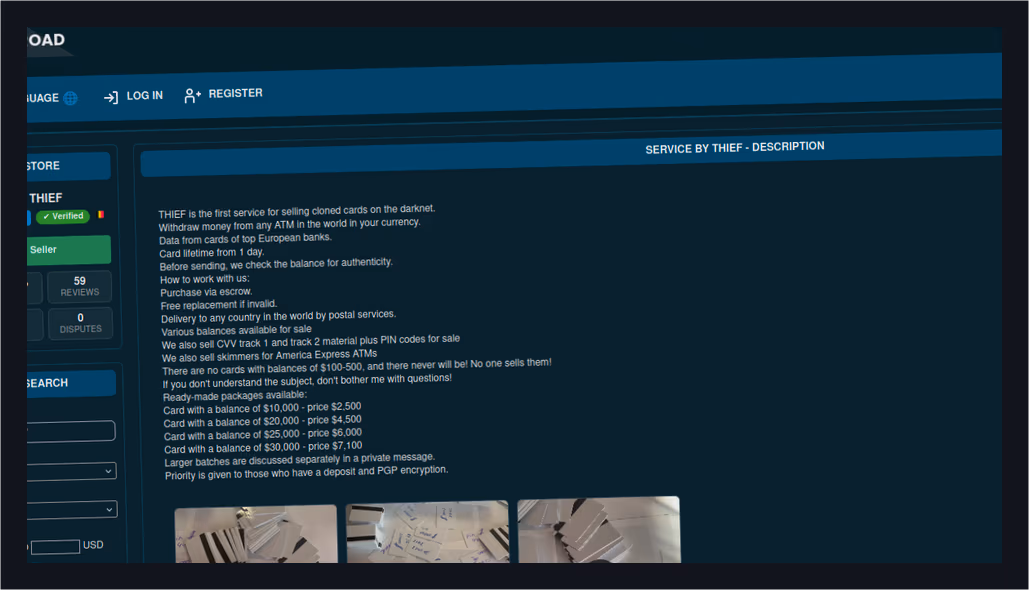1029x590 pixels.
Task: Click the USD currency label
Action: point(93,545)
